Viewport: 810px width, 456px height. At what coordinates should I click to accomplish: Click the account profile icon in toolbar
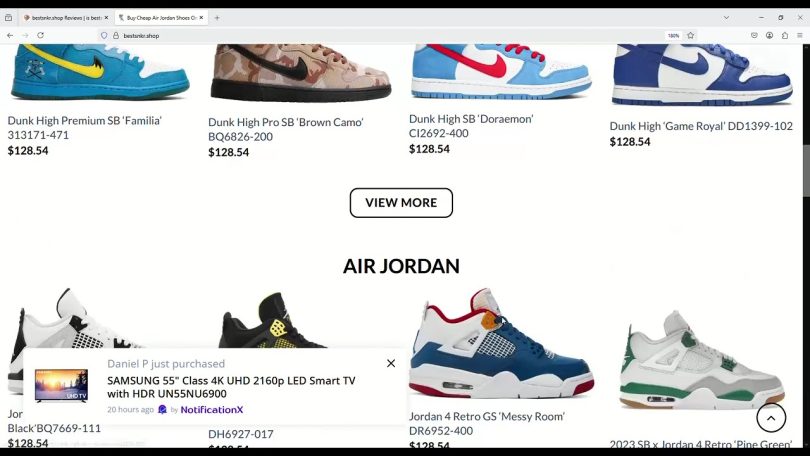click(769, 36)
